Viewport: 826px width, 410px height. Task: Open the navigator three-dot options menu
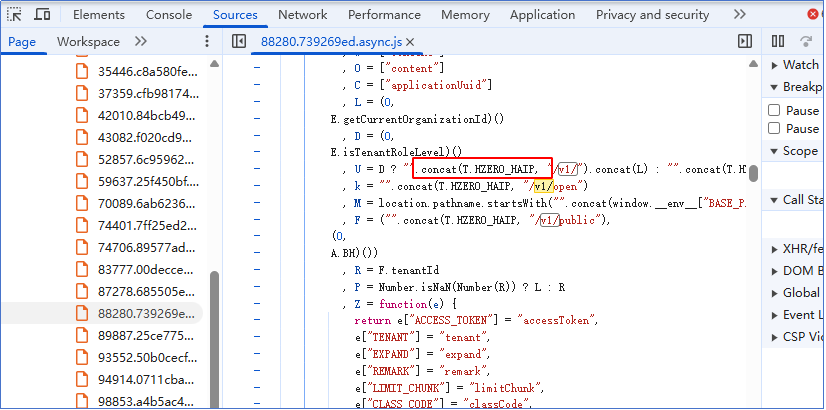click(x=207, y=41)
